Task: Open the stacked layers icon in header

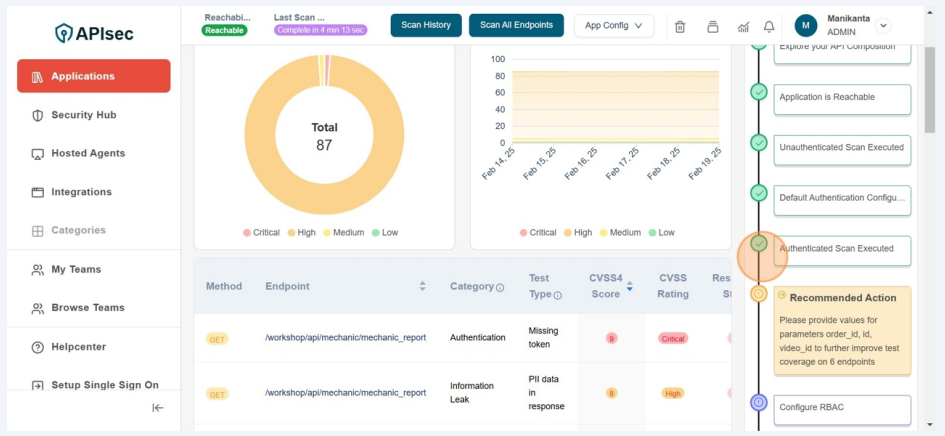Action: point(712,27)
